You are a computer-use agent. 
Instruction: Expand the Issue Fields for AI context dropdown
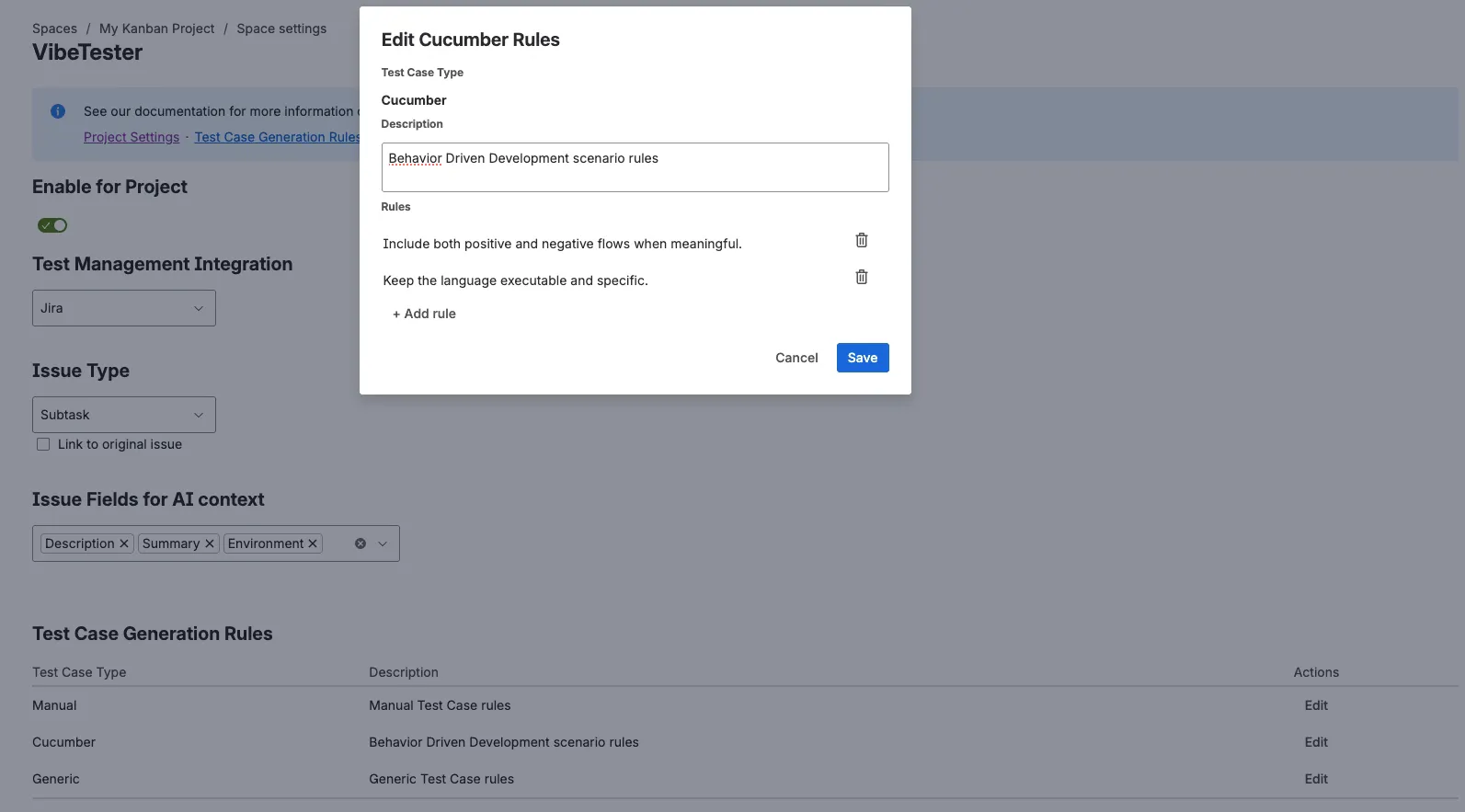[x=383, y=543]
